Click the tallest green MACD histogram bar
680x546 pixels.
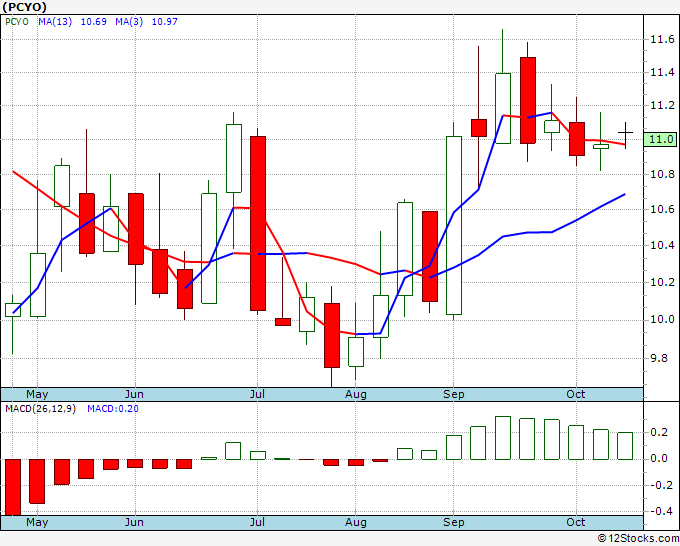(503, 438)
